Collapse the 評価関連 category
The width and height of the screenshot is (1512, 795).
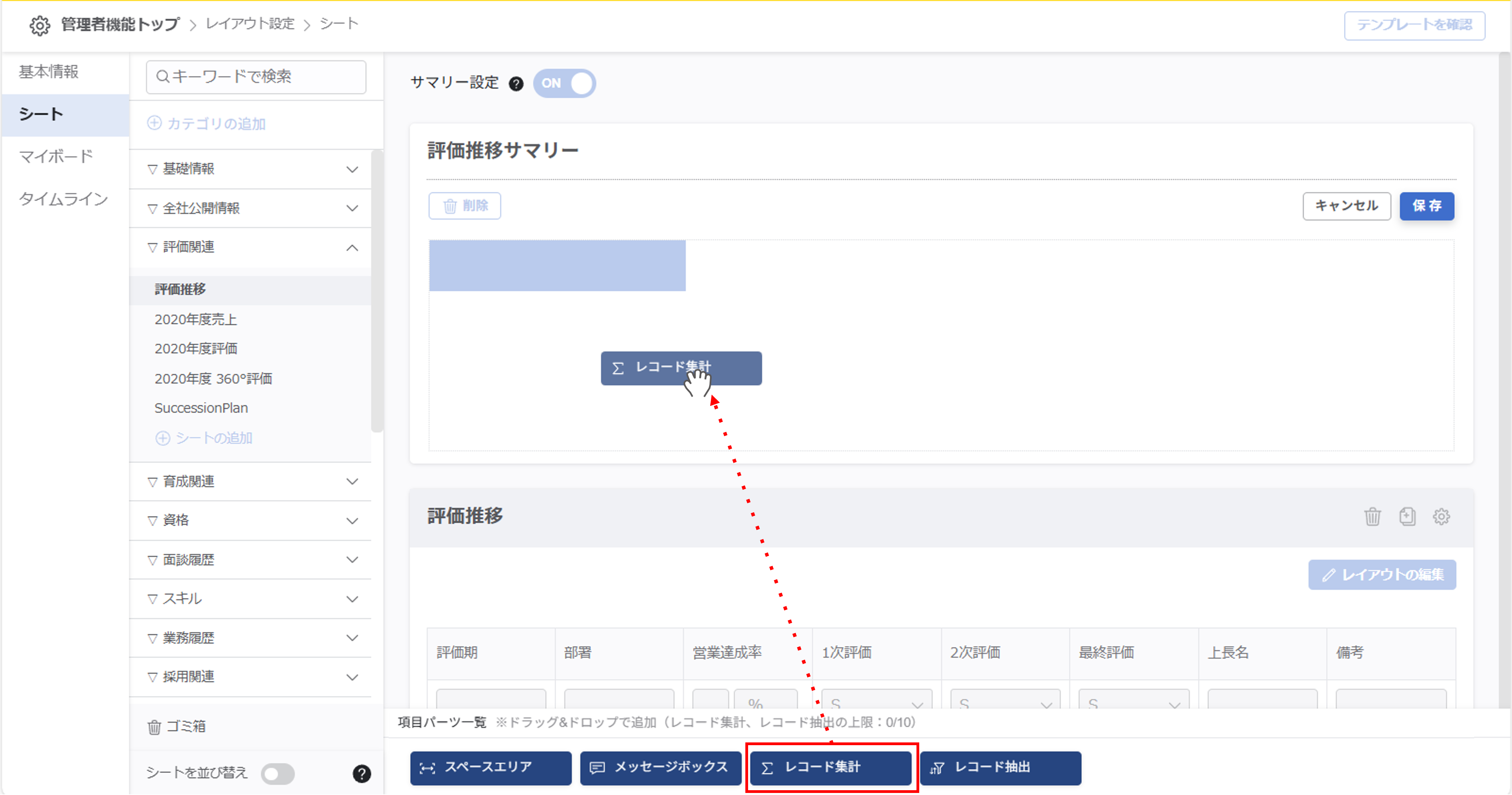[352, 248]
